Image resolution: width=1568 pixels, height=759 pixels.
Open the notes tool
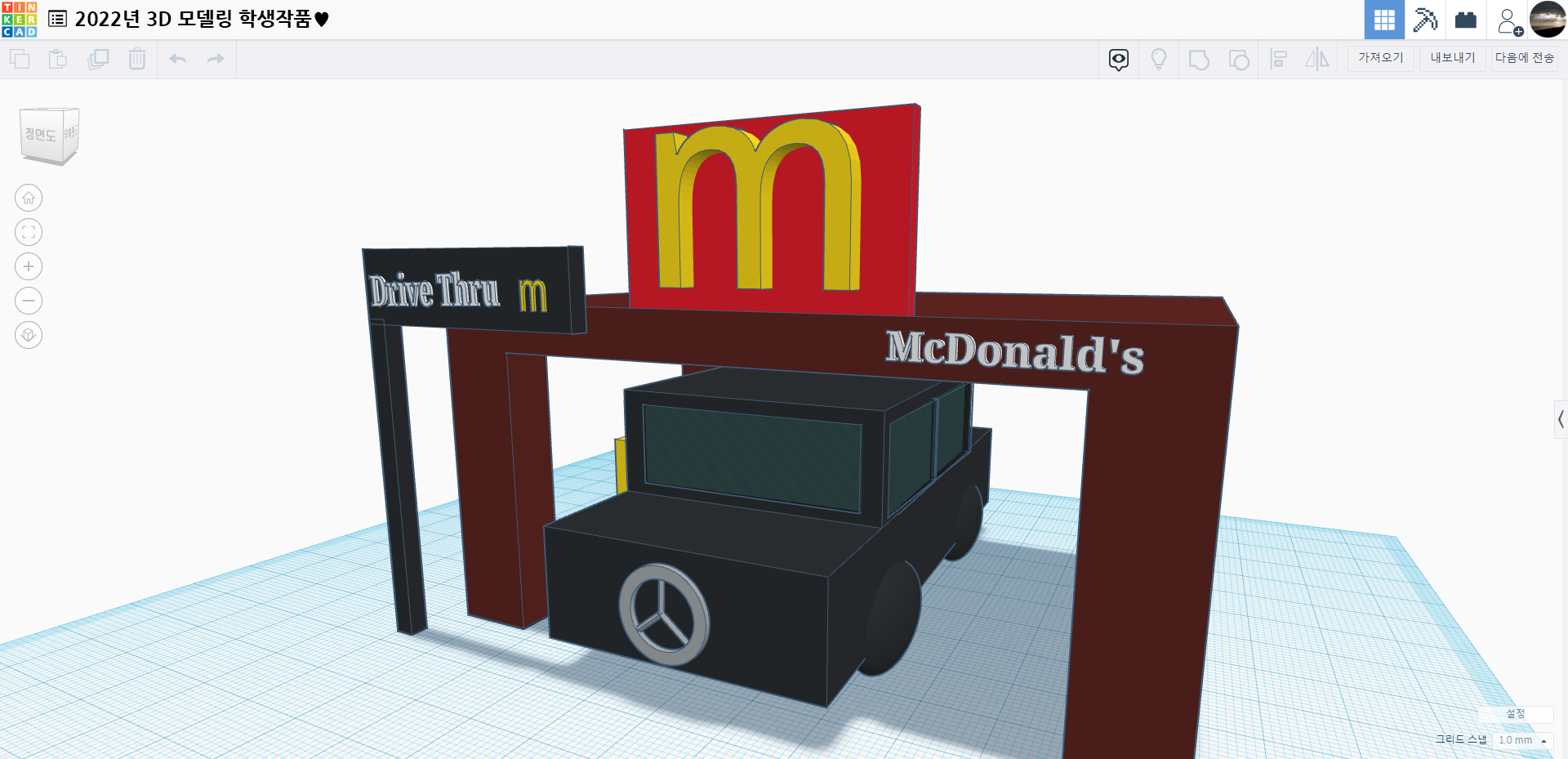[1119, 59]
